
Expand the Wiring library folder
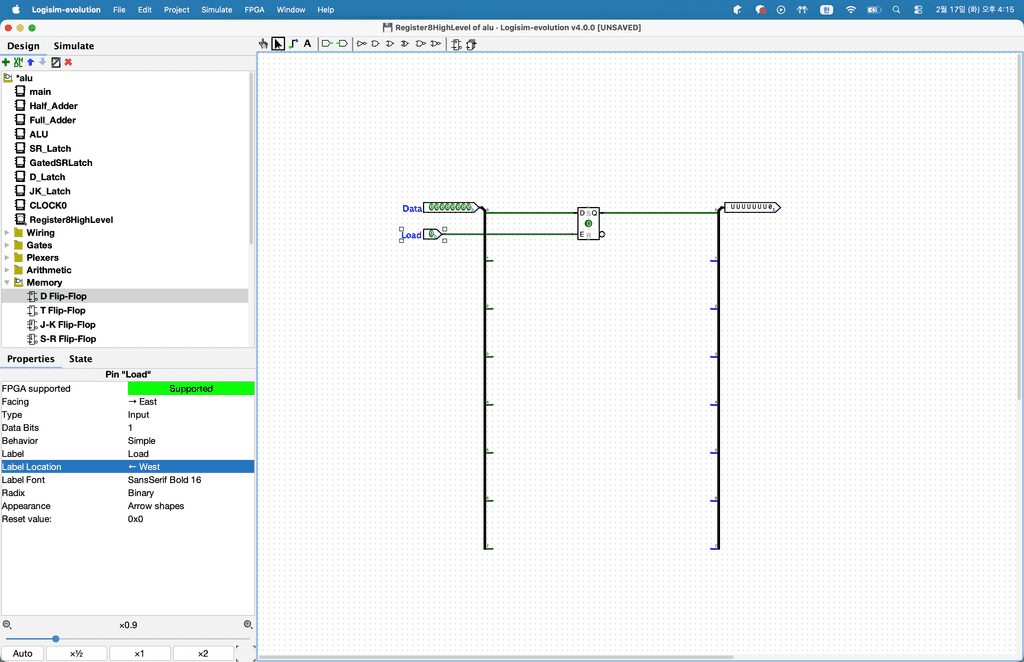(x=7, y=233)
